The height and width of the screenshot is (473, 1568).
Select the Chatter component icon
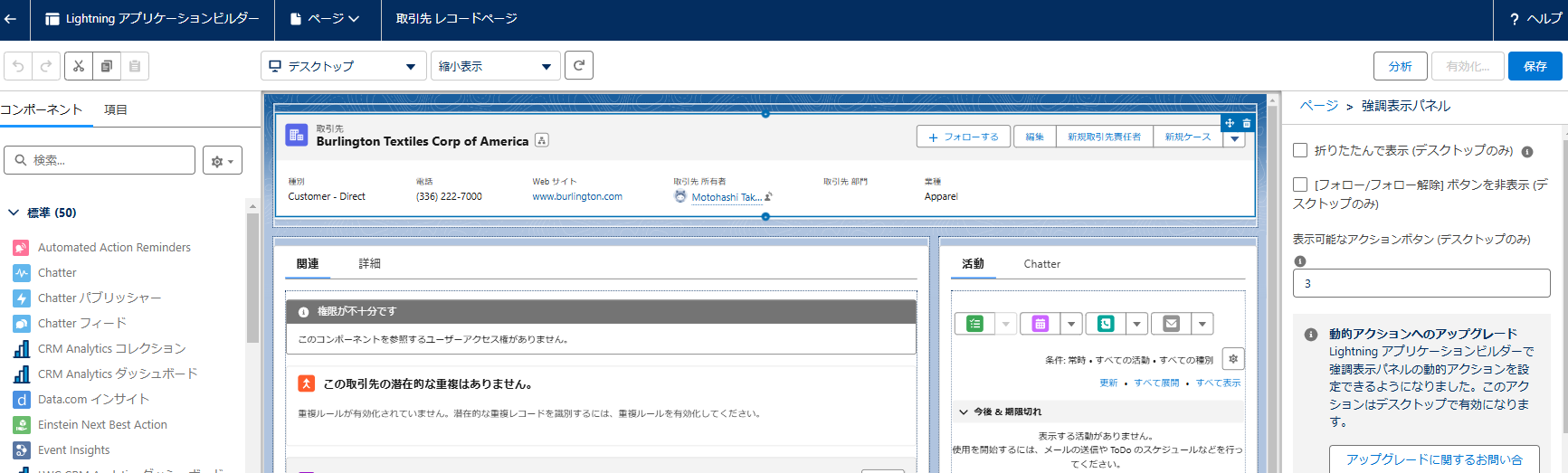22,272
